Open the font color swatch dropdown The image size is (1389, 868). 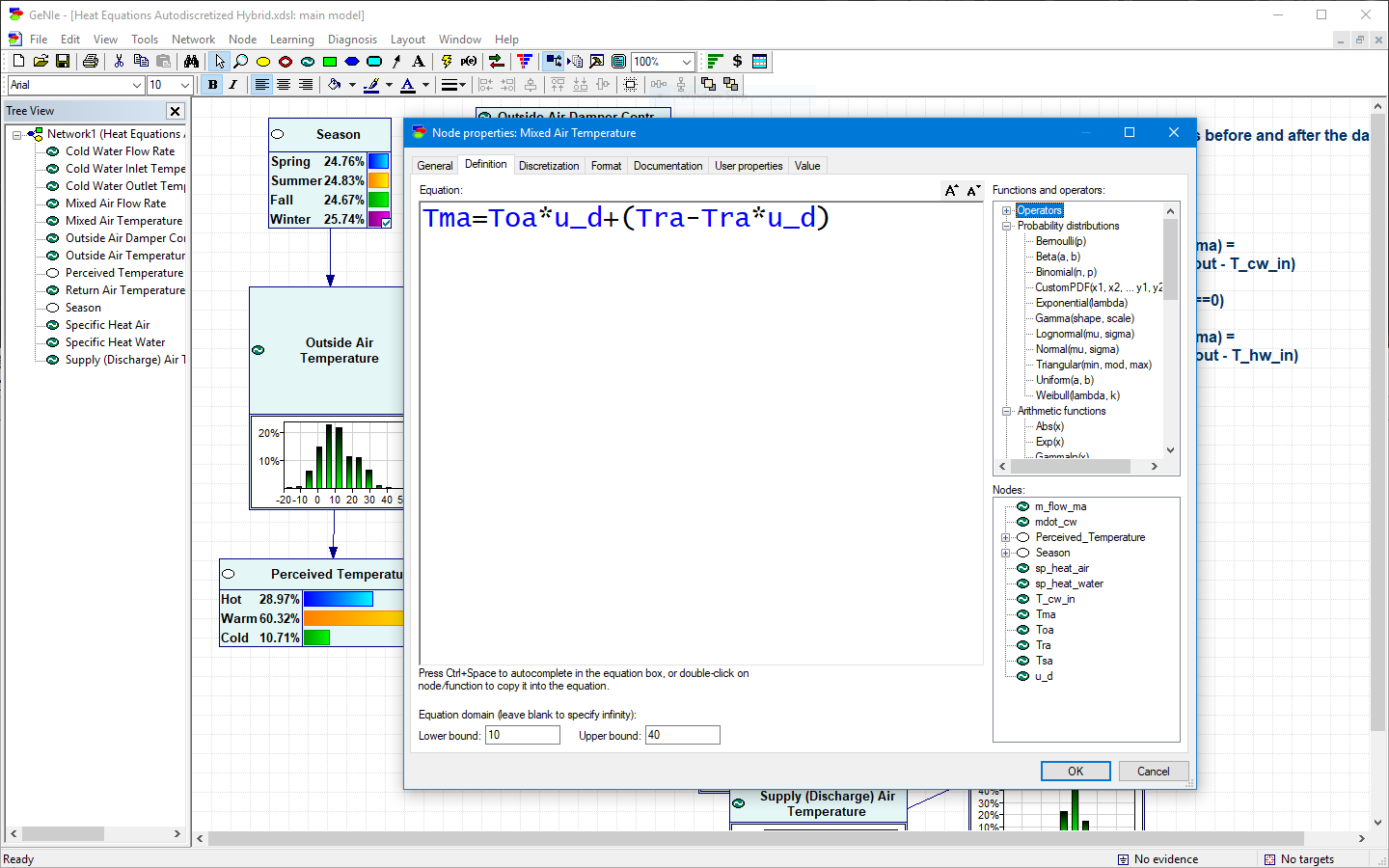coord(425,85)
